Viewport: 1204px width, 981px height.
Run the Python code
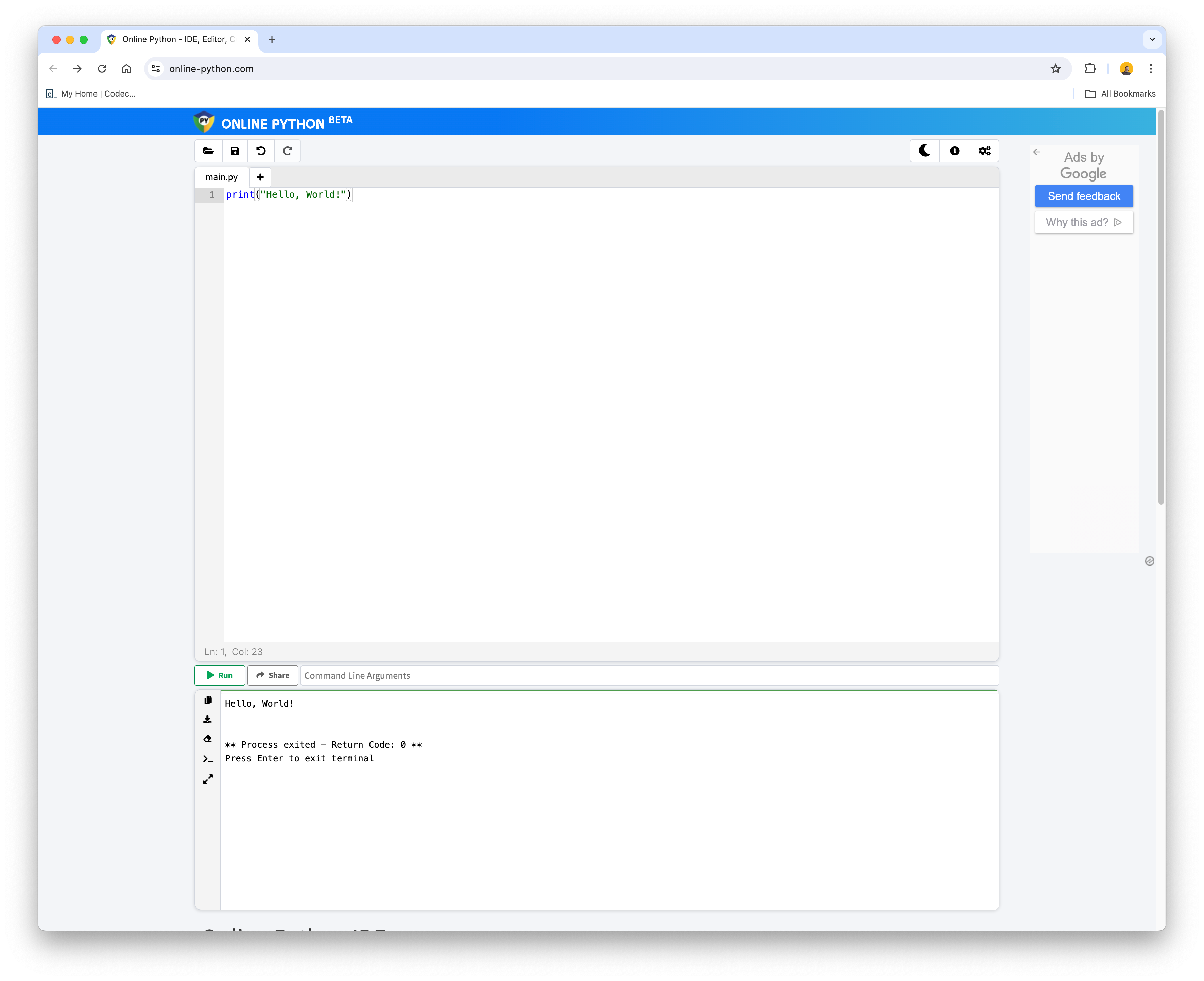(x=220, y=675)
